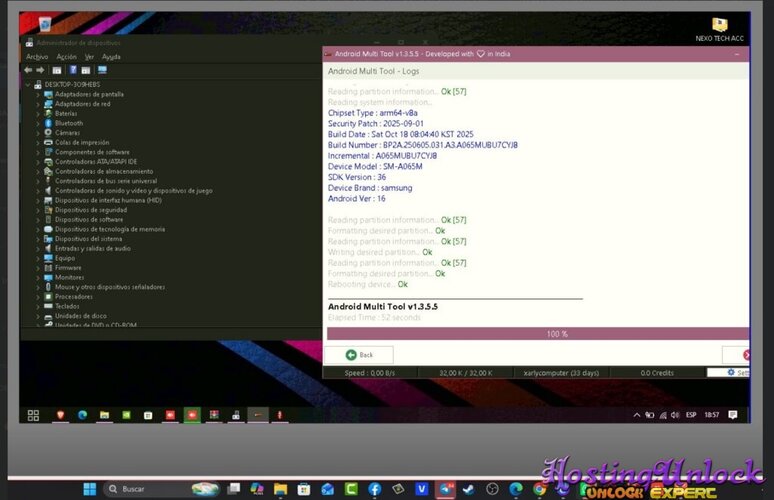Open Facebook on the host taskbar

click(x=375, y=489)
